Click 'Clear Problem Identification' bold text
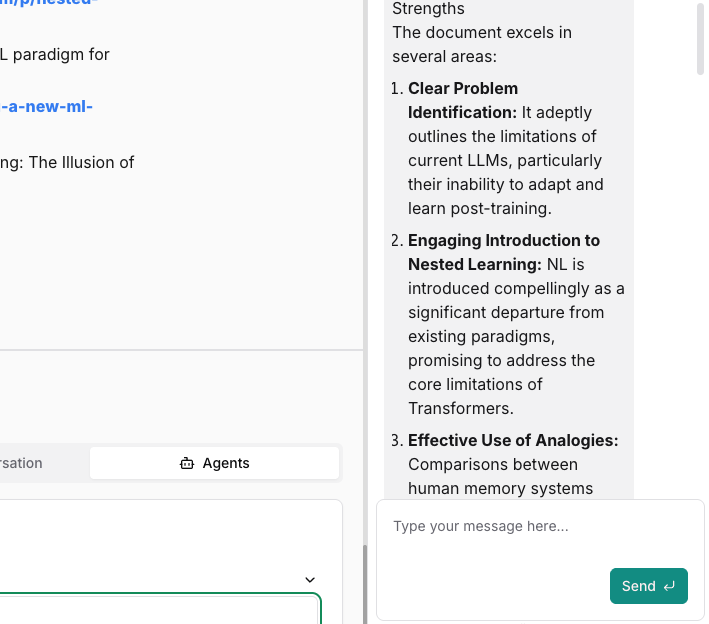709x624 pixels. pos(463,100)
